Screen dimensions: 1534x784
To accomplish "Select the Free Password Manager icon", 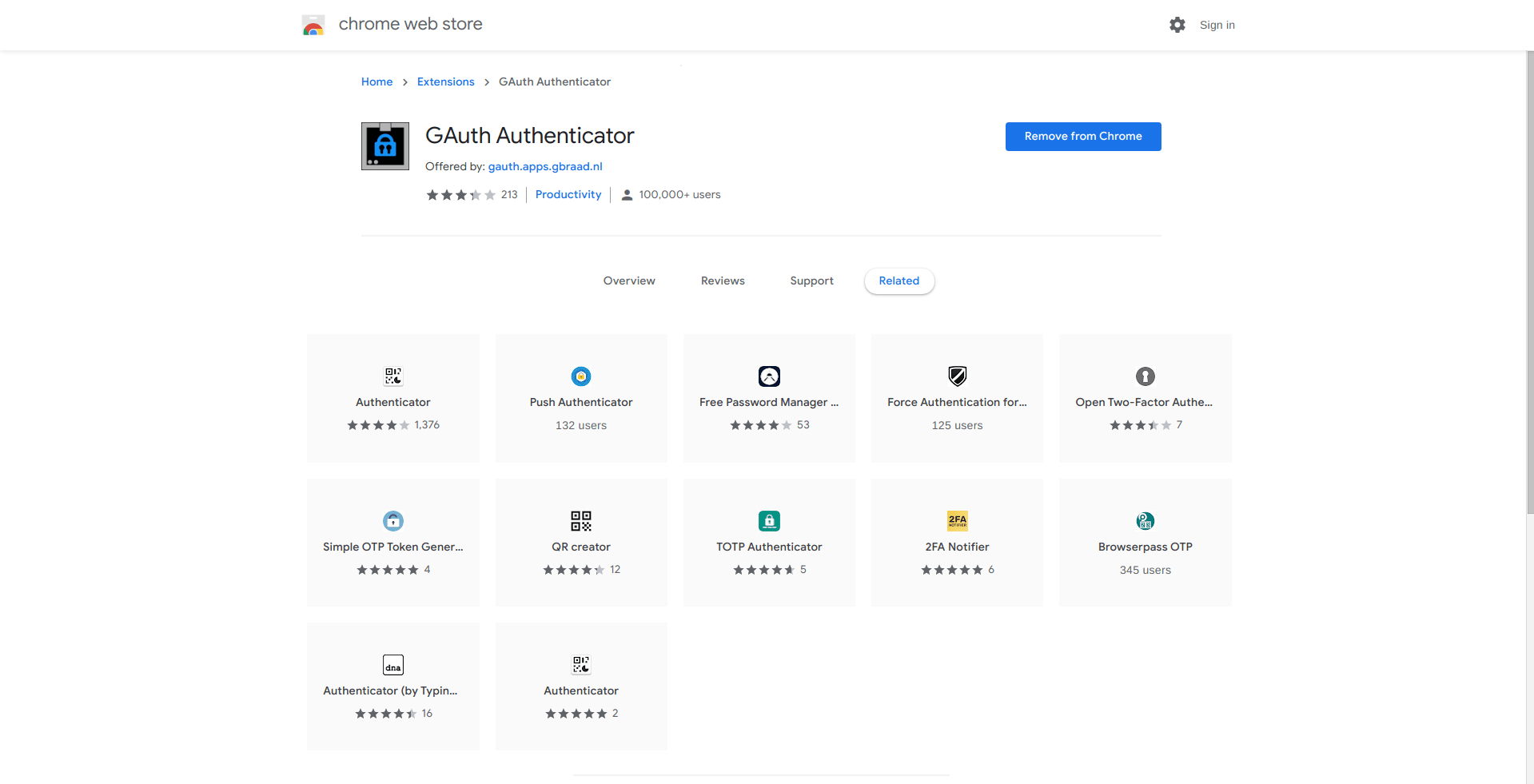I will coord(769,376).
